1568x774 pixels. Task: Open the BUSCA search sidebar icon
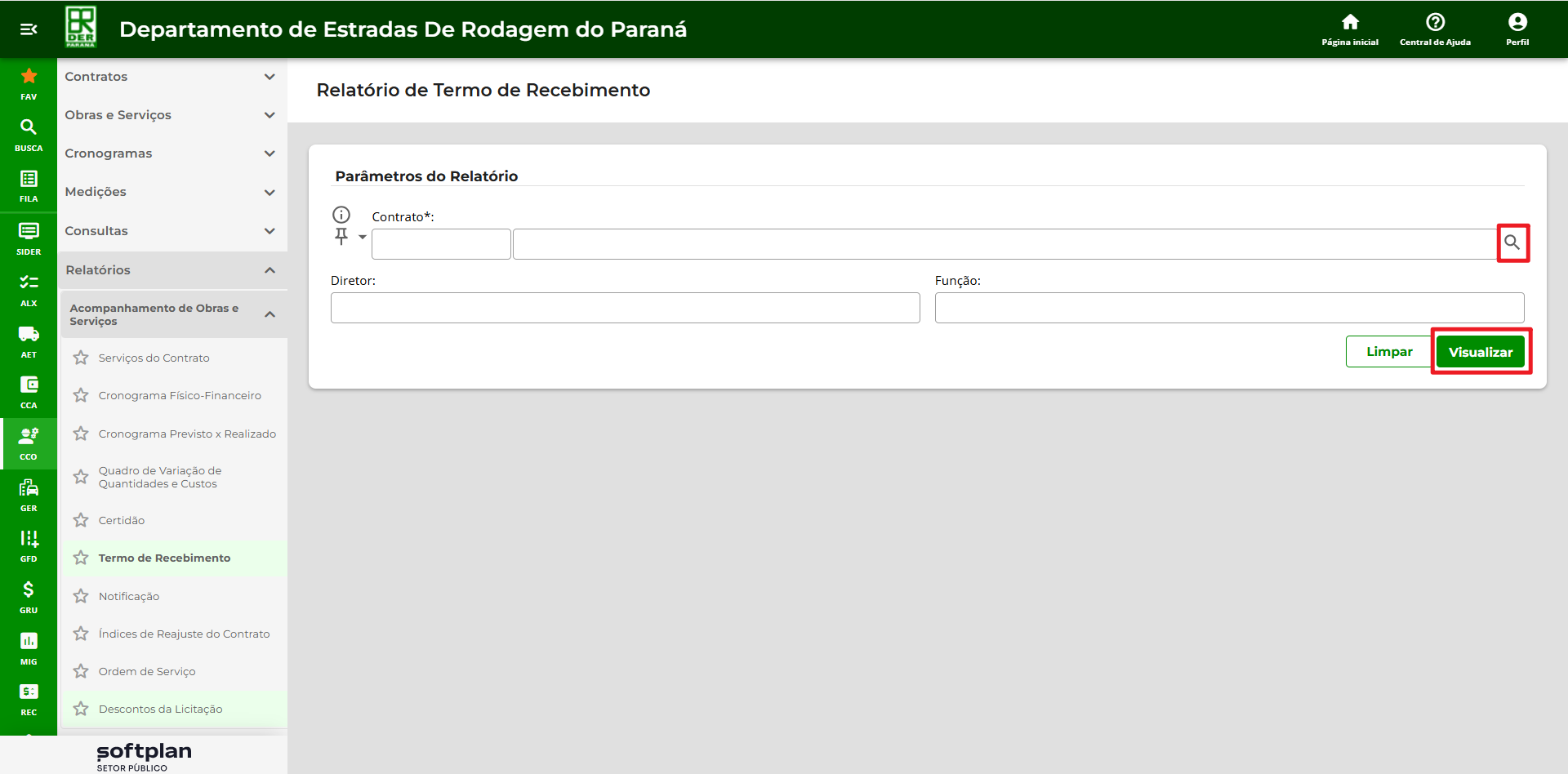pos(29,134)
